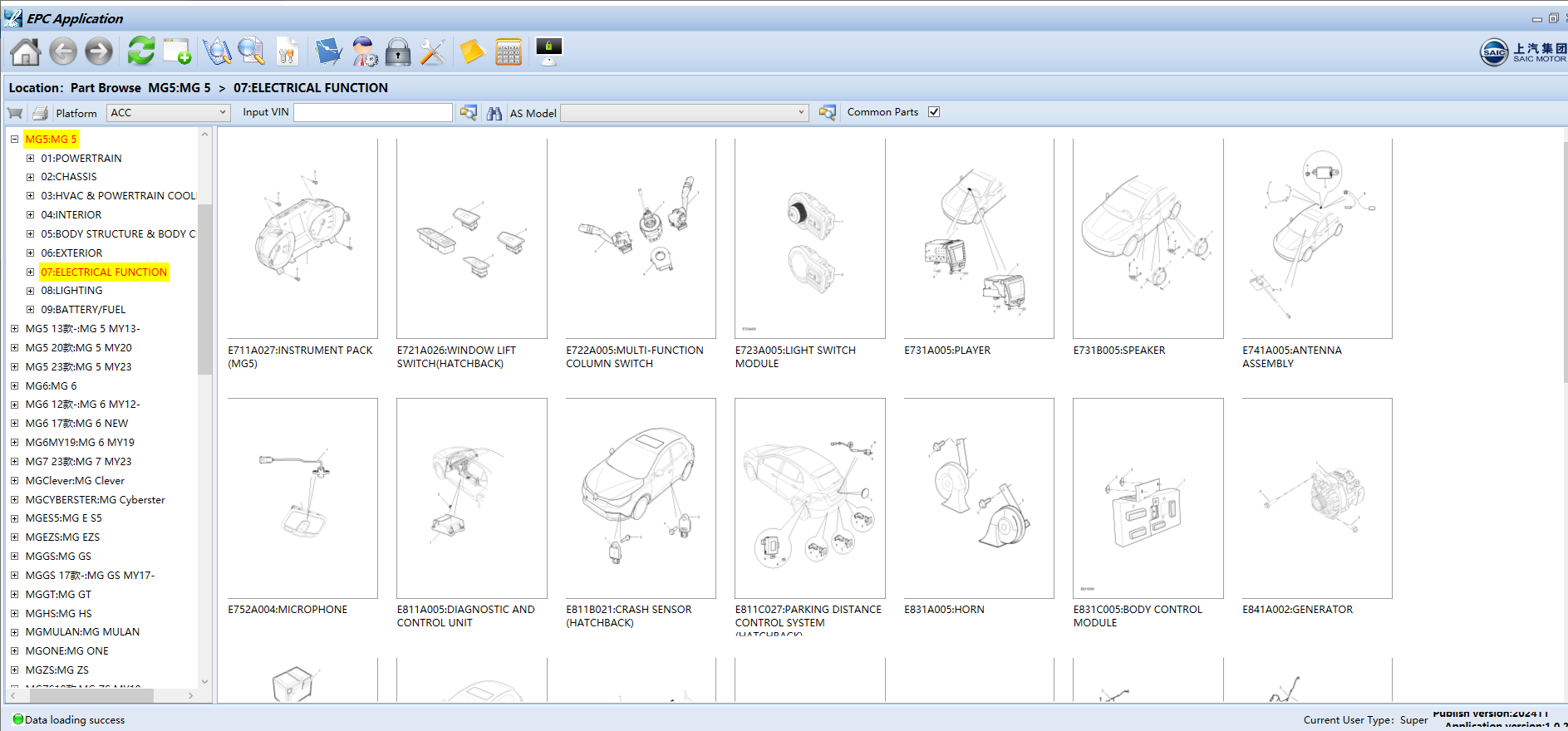This screenshot has width=1568, height=731.
Task: Open the Platform ACC dropdown
Action: 169,112
